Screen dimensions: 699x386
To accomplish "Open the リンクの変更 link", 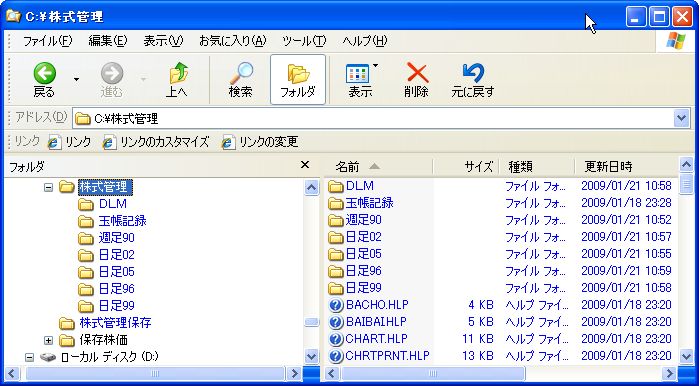I will click(x=260, y=142).
